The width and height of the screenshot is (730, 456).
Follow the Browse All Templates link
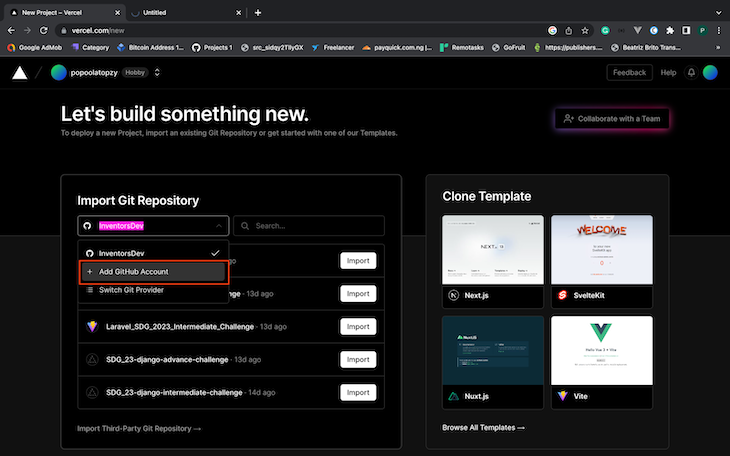(x=483, y=428)
